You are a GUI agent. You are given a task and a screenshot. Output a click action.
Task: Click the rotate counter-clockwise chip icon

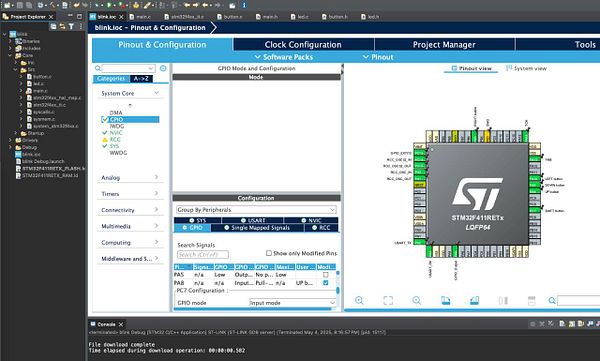pos(474,301)
